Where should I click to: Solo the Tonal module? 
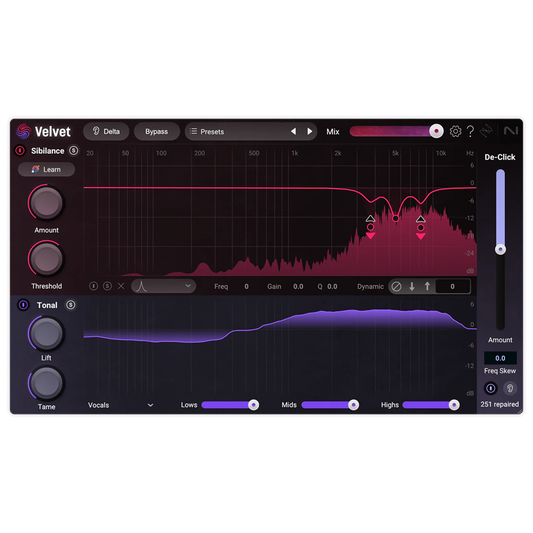70,305
